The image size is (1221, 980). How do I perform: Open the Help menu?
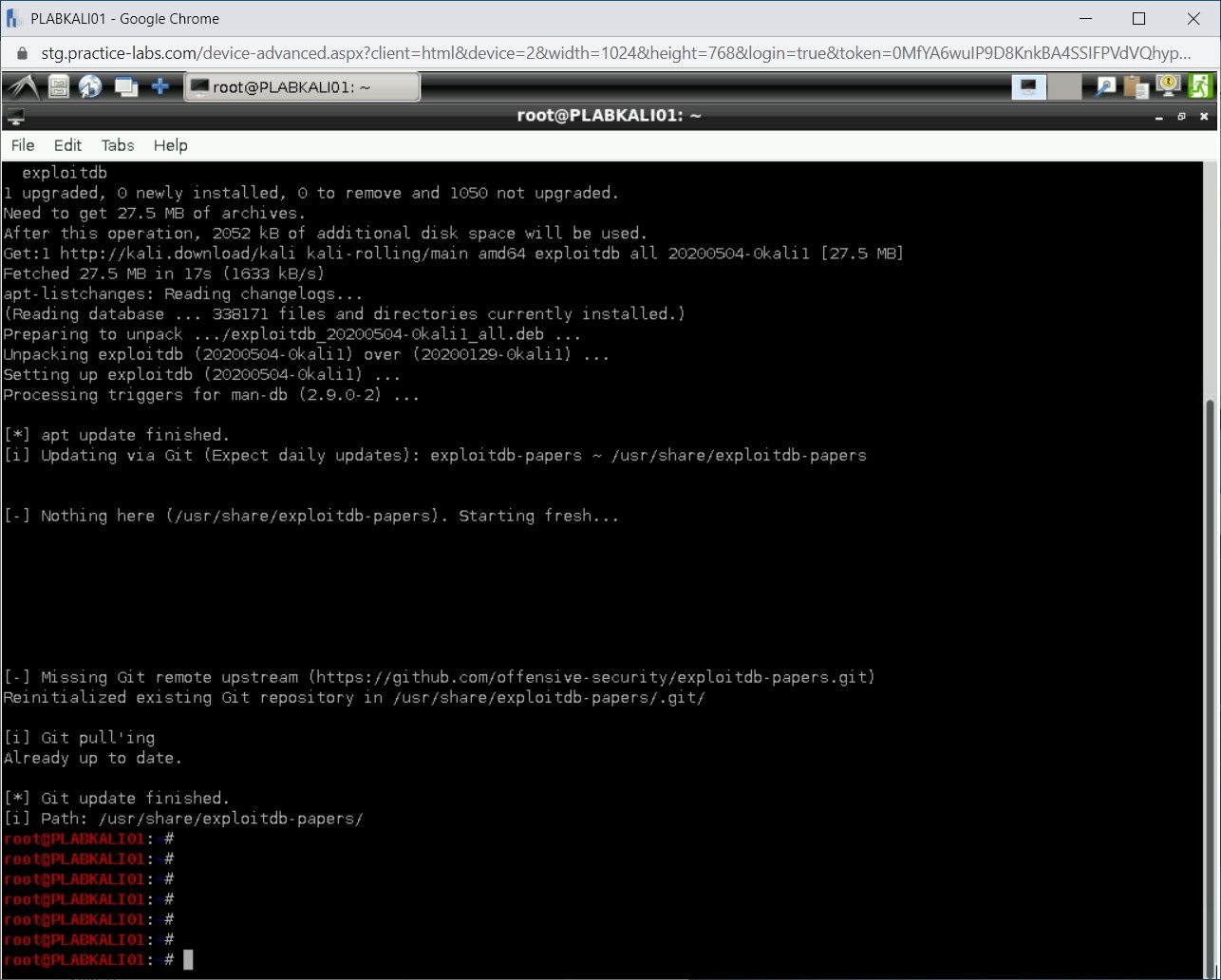pyautogui.click(x=171, y=145)
